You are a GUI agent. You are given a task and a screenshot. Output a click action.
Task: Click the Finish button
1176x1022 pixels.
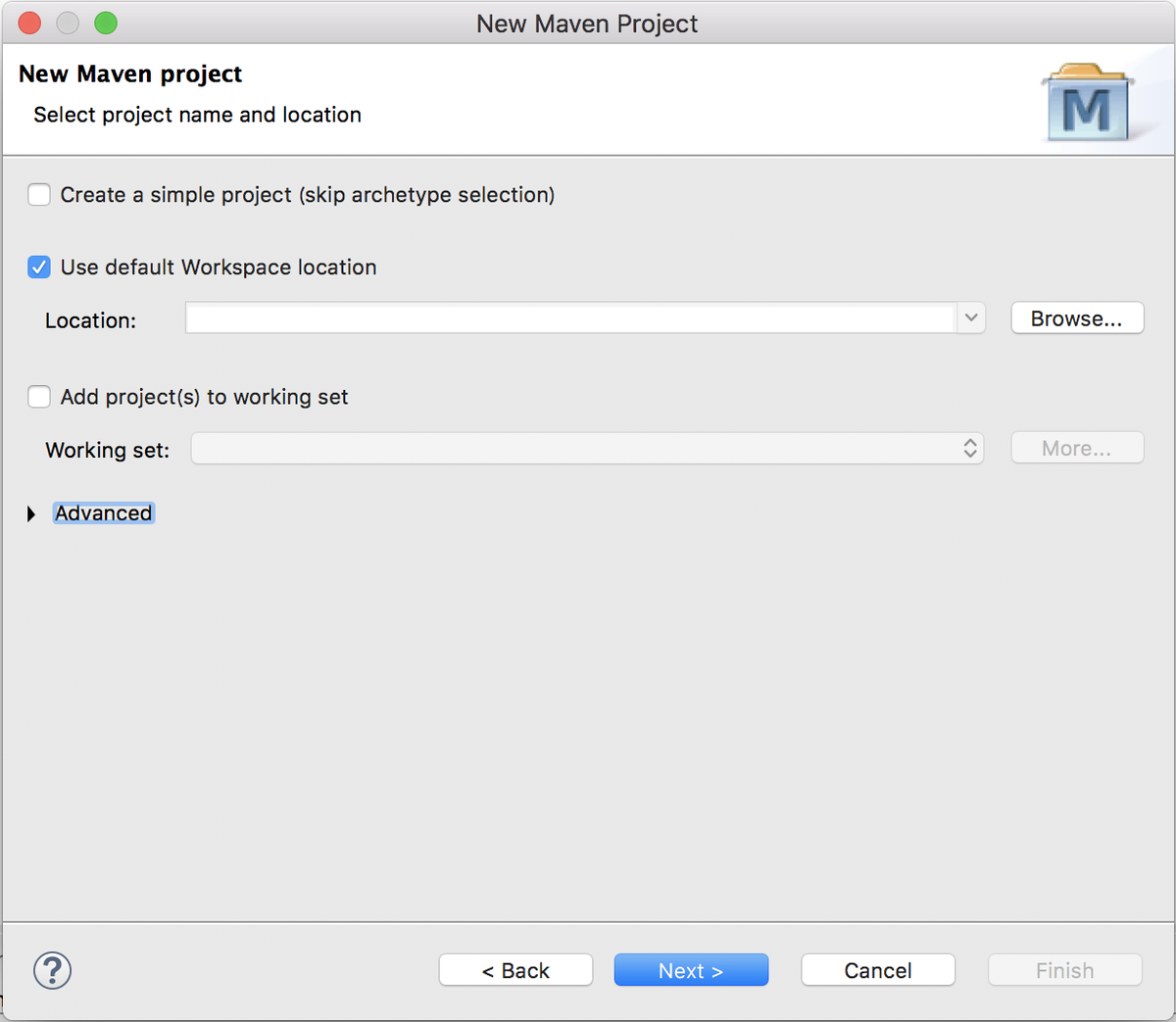(1065, 970)
